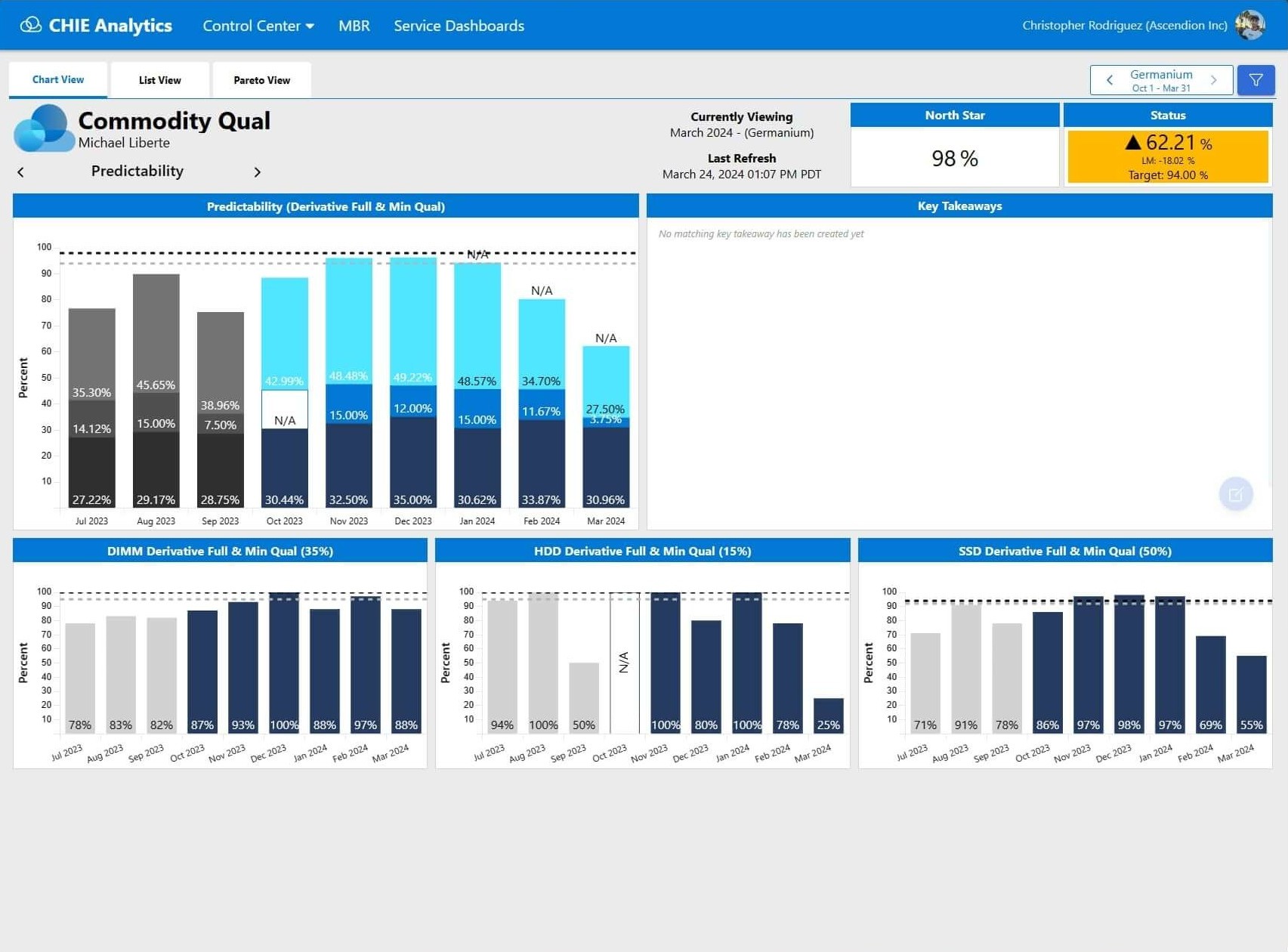This screenshot has height=952, width=1288.
Task: Click the edit key takeaway floating button
Action: (1236, 494)
